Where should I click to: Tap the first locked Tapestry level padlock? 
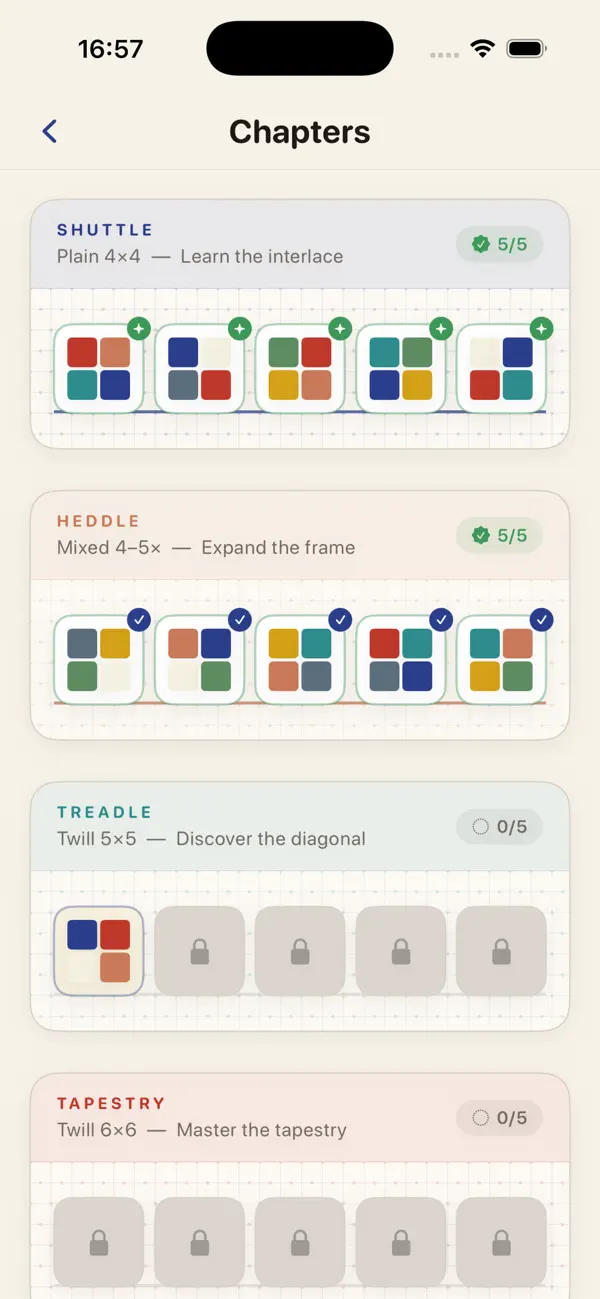(x=99, y=1243)
